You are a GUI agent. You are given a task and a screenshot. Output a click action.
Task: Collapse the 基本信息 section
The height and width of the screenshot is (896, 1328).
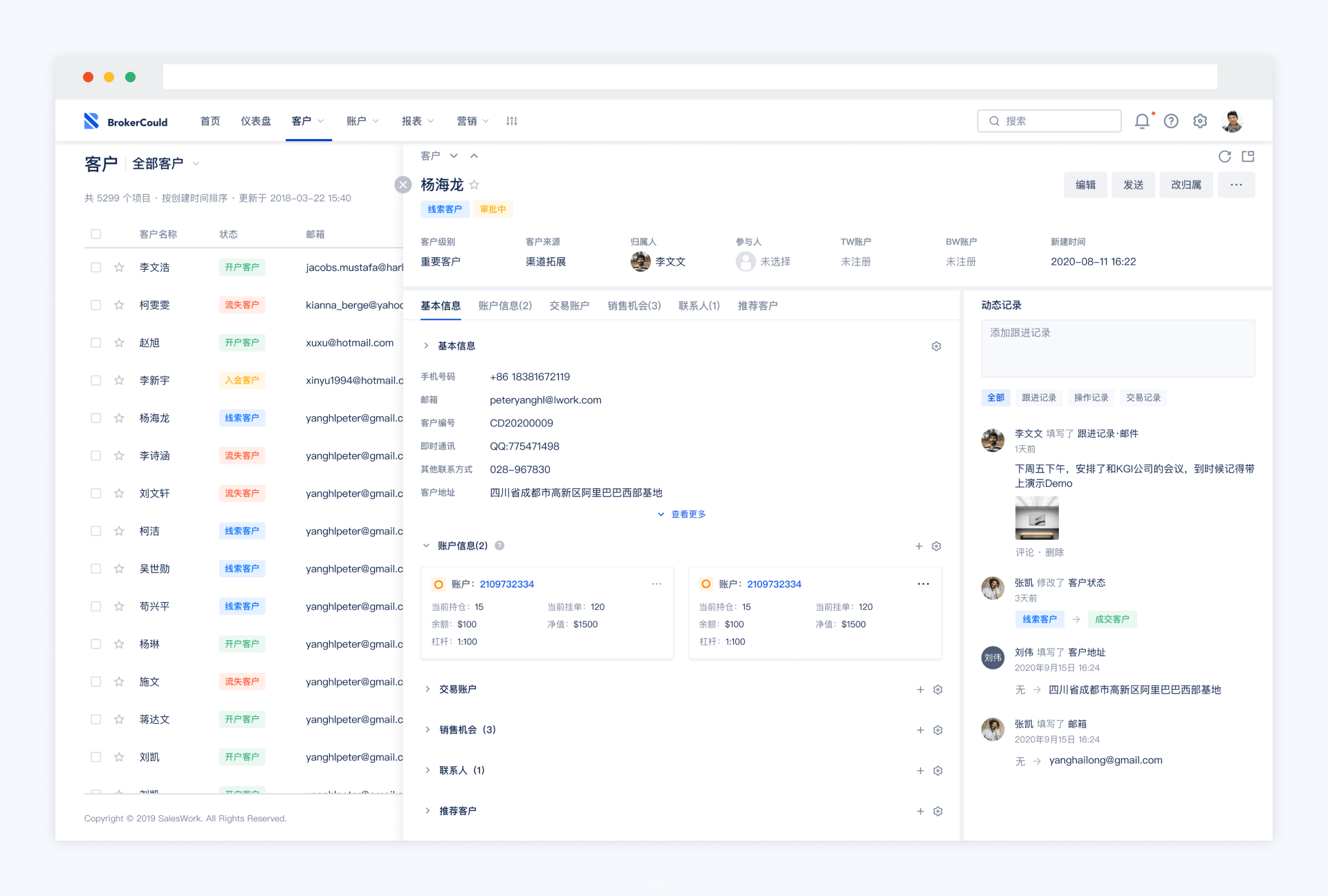(426, 346)
